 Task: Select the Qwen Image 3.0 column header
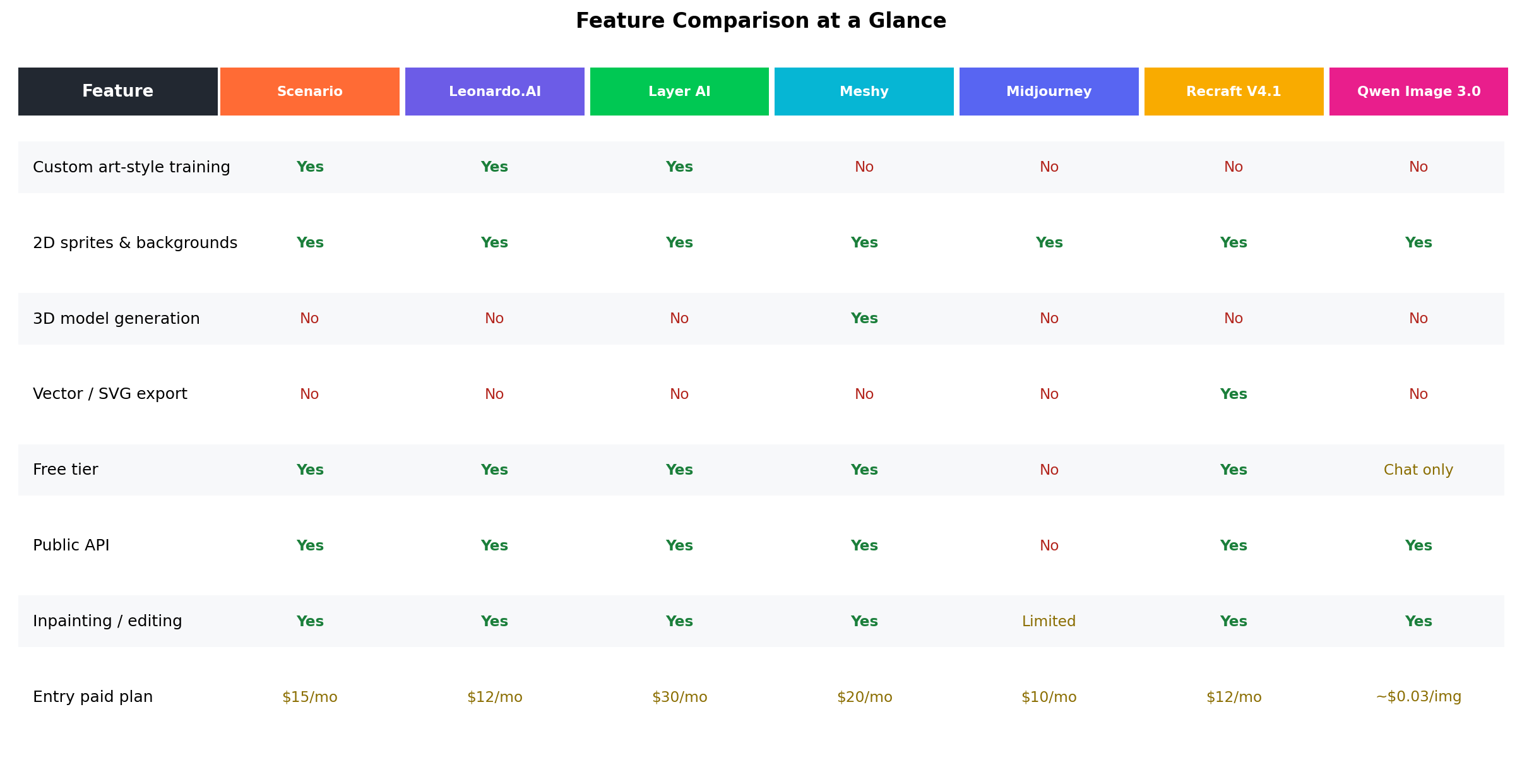[x=1418, y=92]
